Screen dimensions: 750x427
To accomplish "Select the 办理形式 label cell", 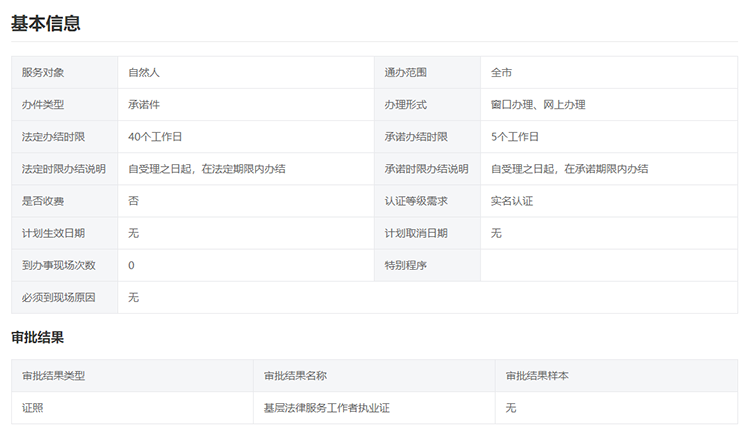I will tap(406, 105).
